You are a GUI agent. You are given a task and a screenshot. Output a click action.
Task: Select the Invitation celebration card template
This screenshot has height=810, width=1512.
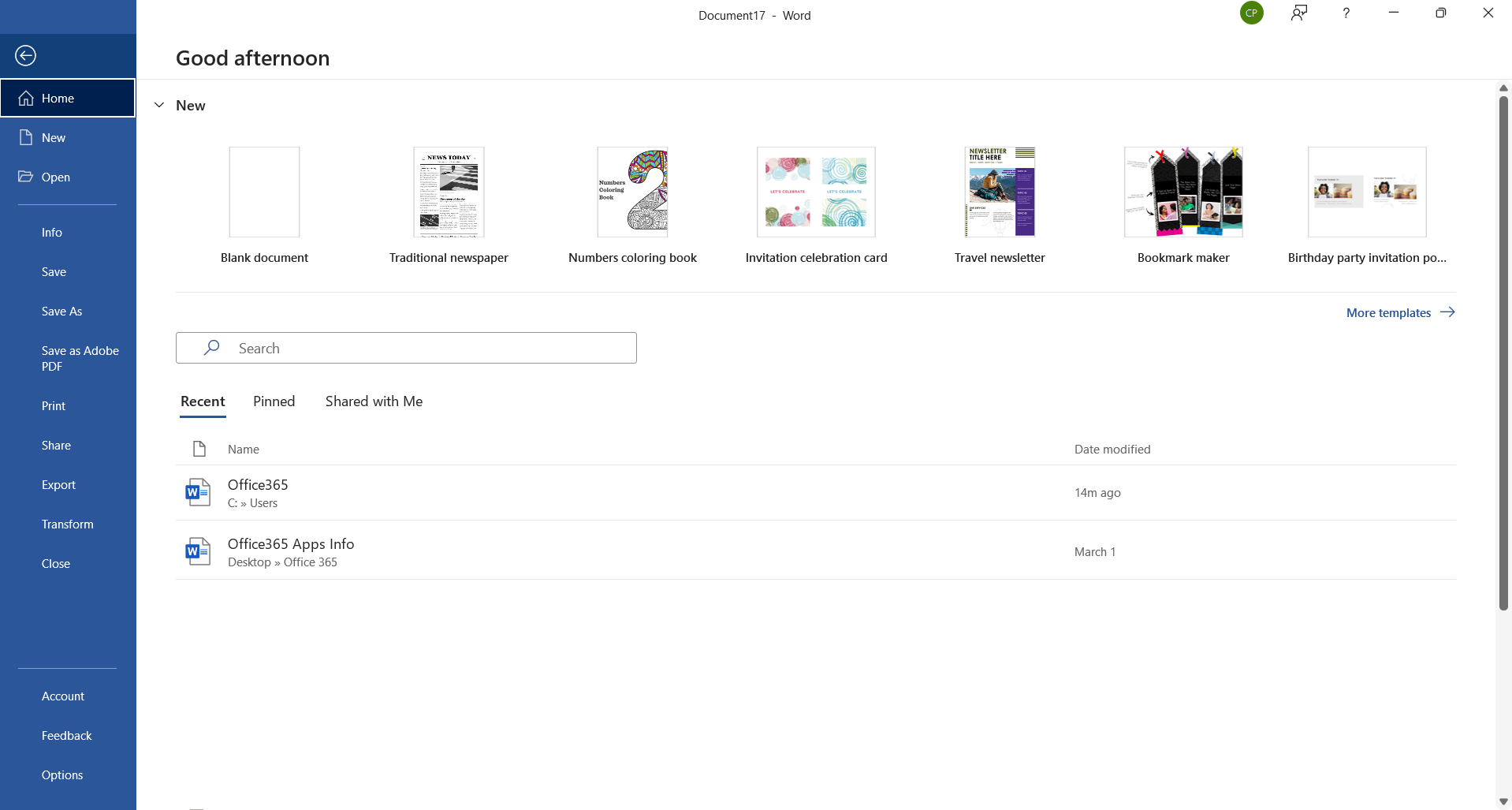tap(816, 205)
